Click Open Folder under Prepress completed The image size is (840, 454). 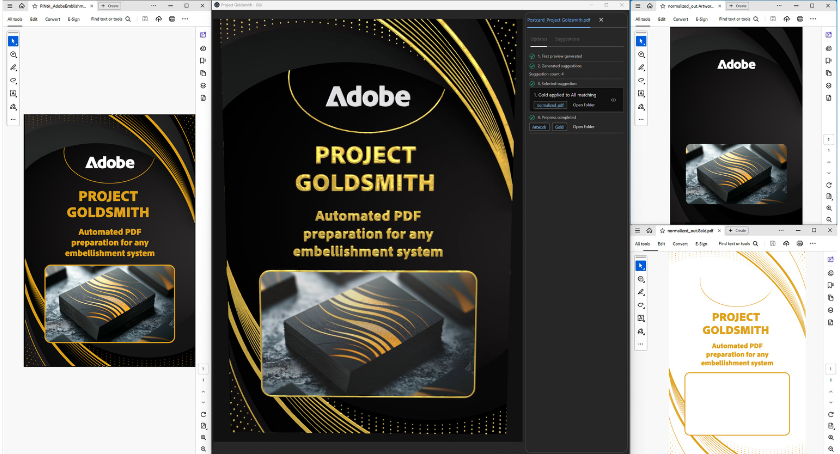coord(583,127)
